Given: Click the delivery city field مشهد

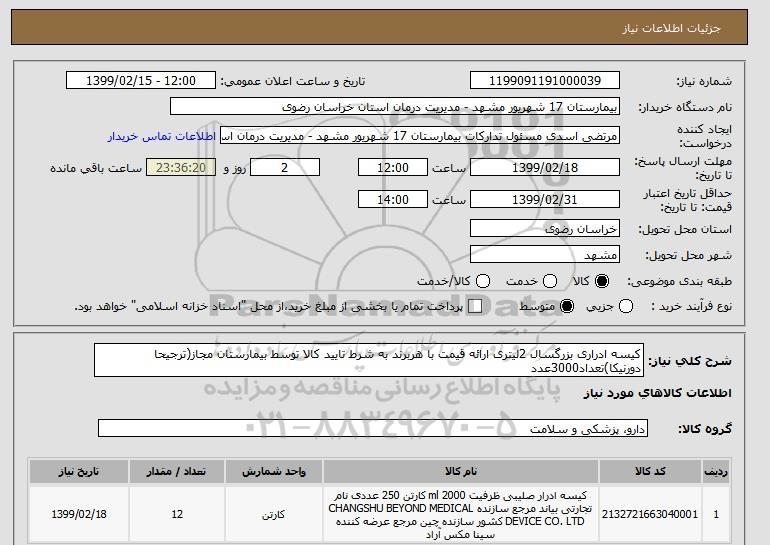Looking at the screenshot, I should pyautogui.click(x=545, y=255).
